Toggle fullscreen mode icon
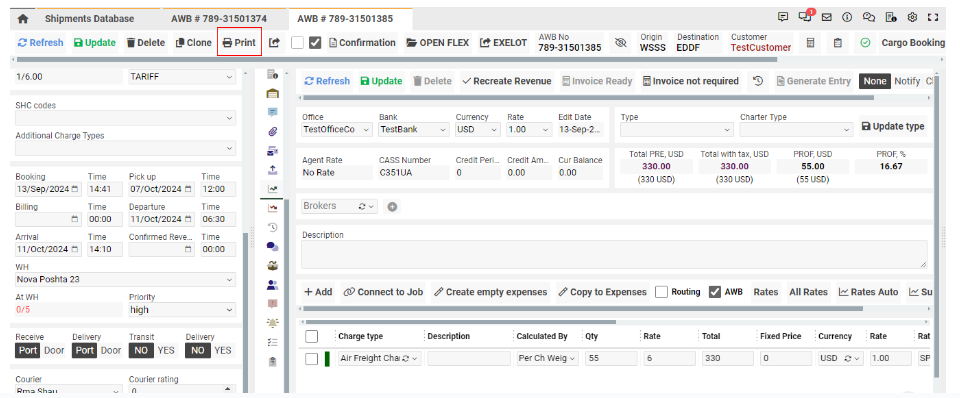 click(933, 18)
